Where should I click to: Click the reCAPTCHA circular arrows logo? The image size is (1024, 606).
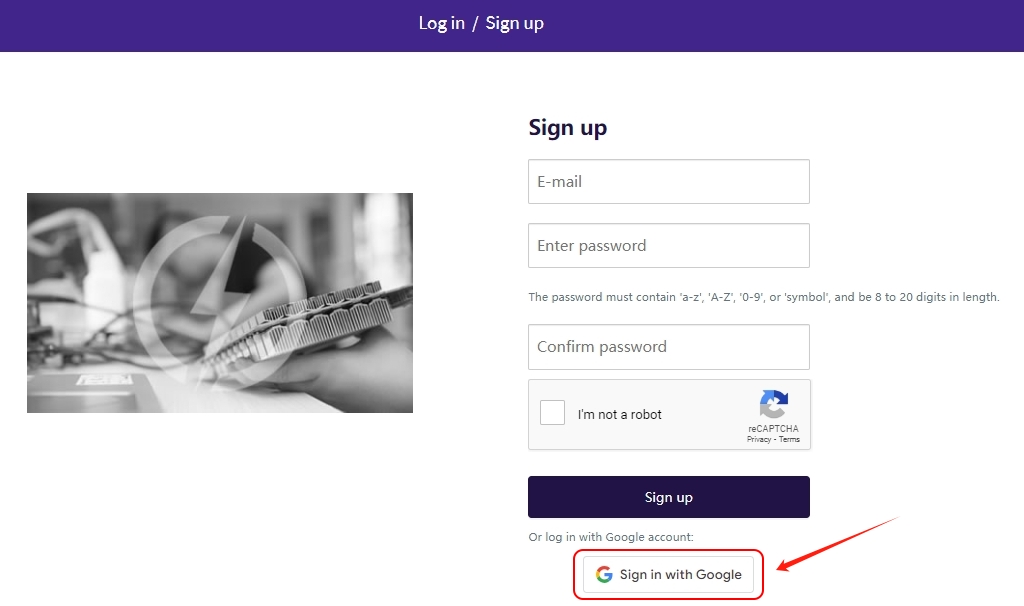[773, 405]
